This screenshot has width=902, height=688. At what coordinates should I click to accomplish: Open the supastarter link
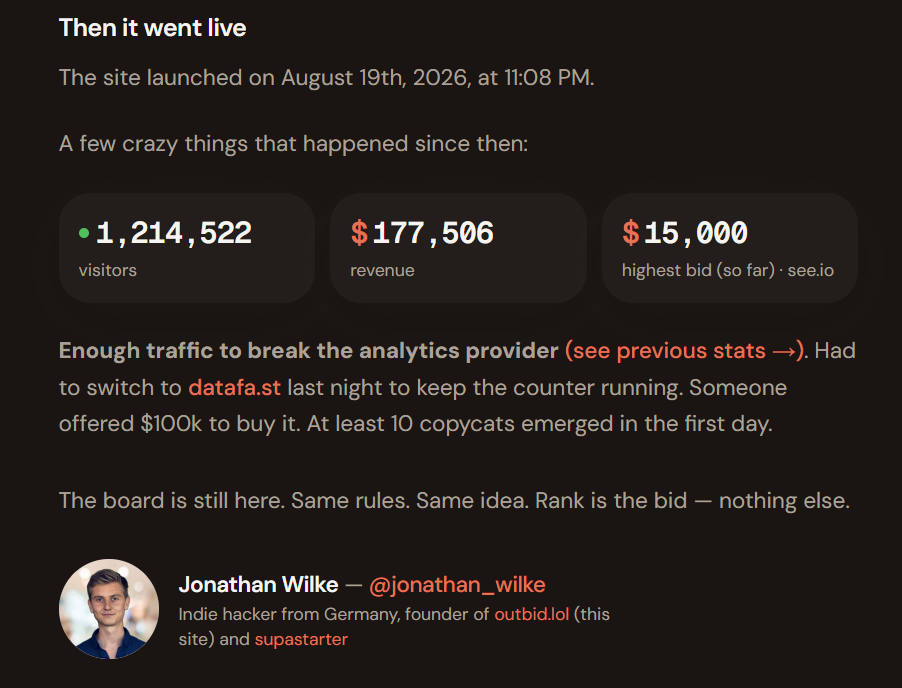pos(301,639)
